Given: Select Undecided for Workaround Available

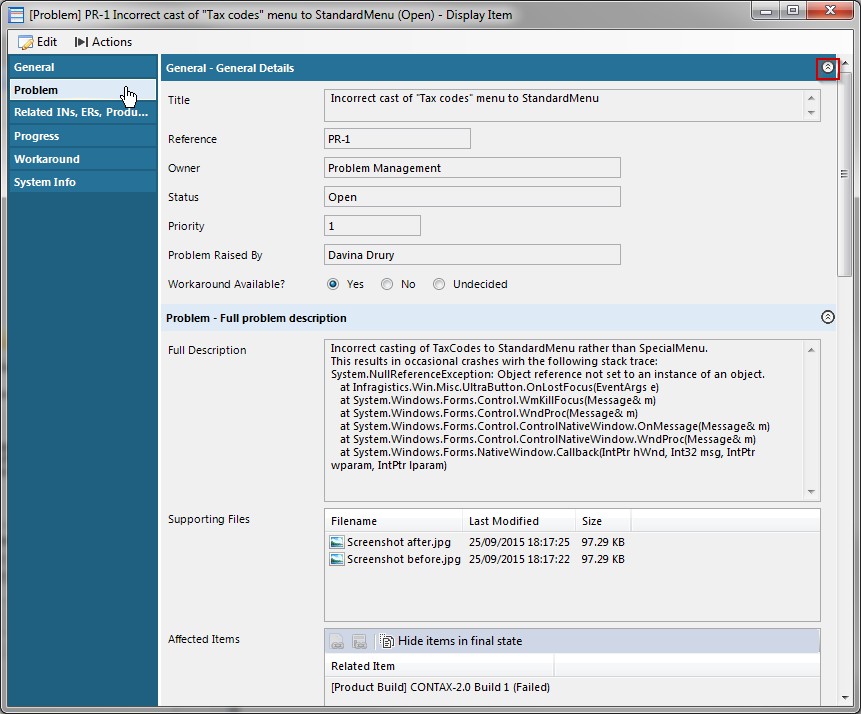Looking at the screenshot, I should click(439, 284).
